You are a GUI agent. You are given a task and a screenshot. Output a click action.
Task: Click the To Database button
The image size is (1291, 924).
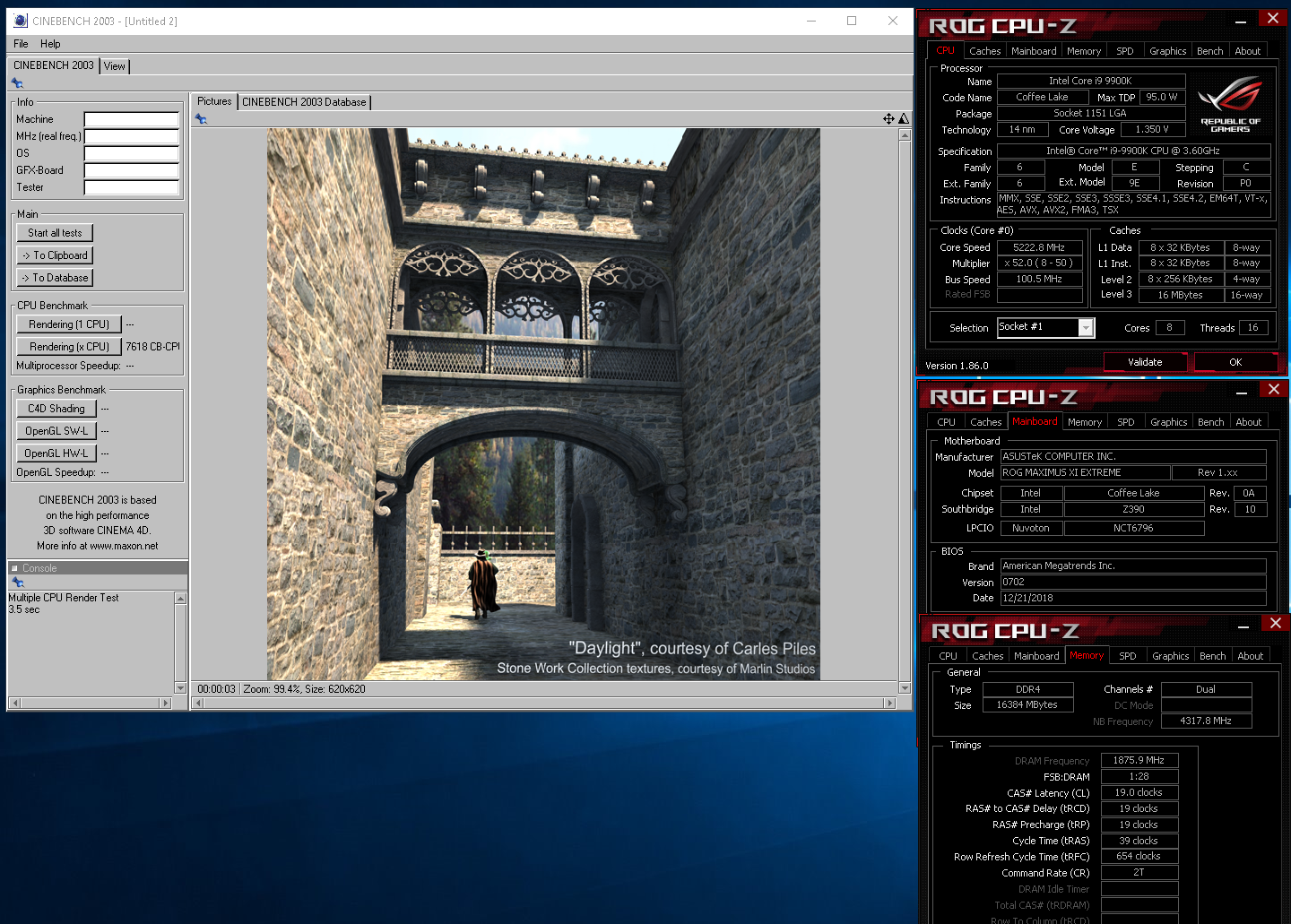click(x=55, y=278)
